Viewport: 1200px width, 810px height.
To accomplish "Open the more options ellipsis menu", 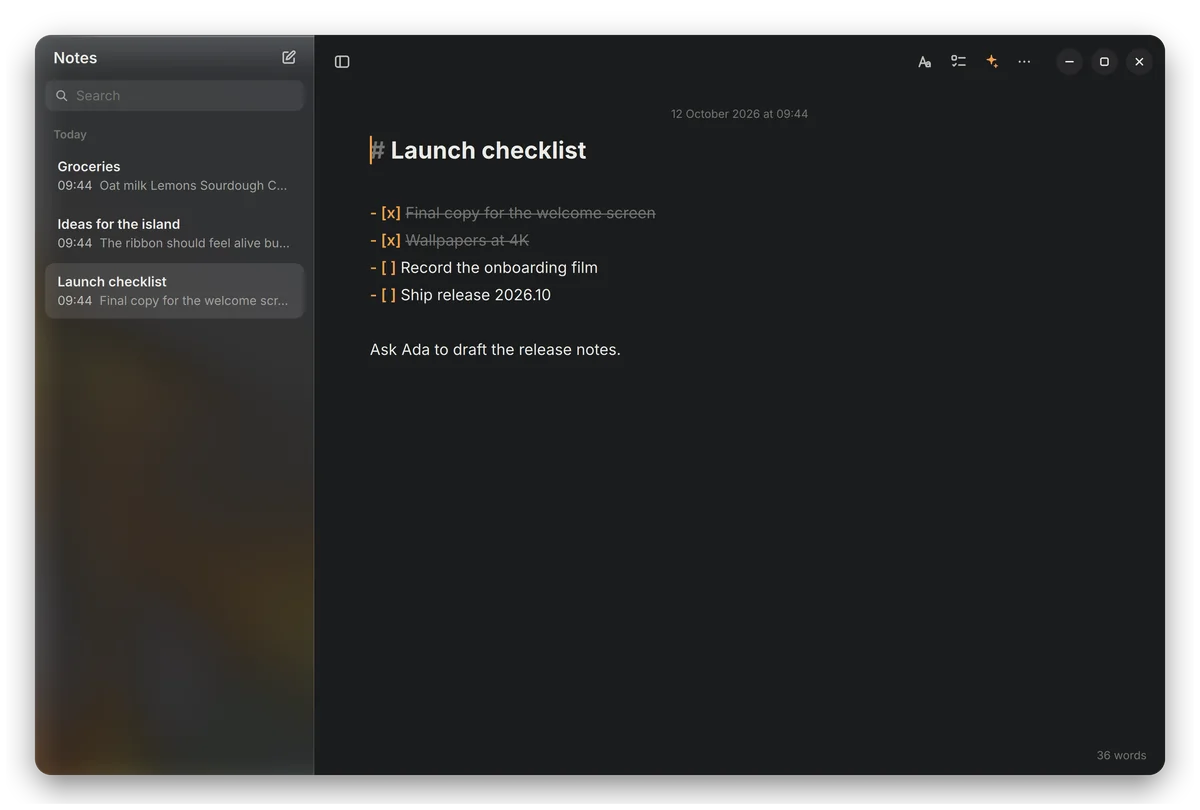I will pos(1024,62).
